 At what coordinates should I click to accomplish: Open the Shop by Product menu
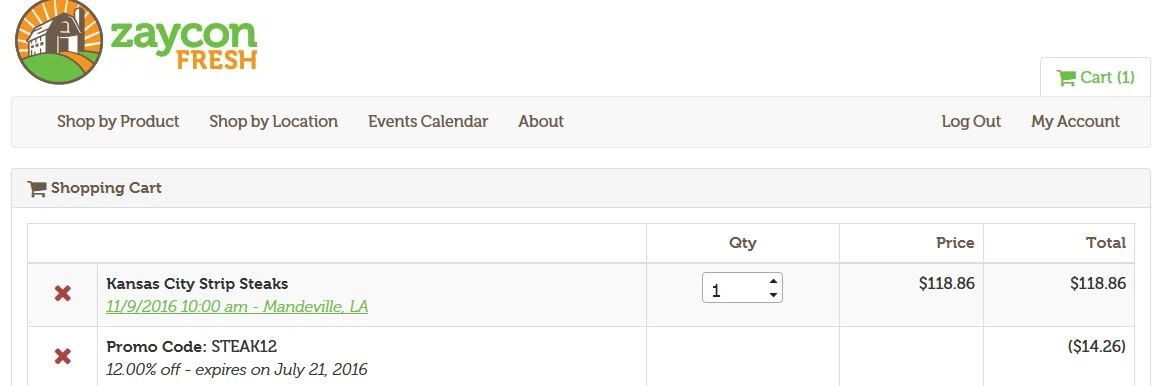pyautogui.click(x=118, y=122)
